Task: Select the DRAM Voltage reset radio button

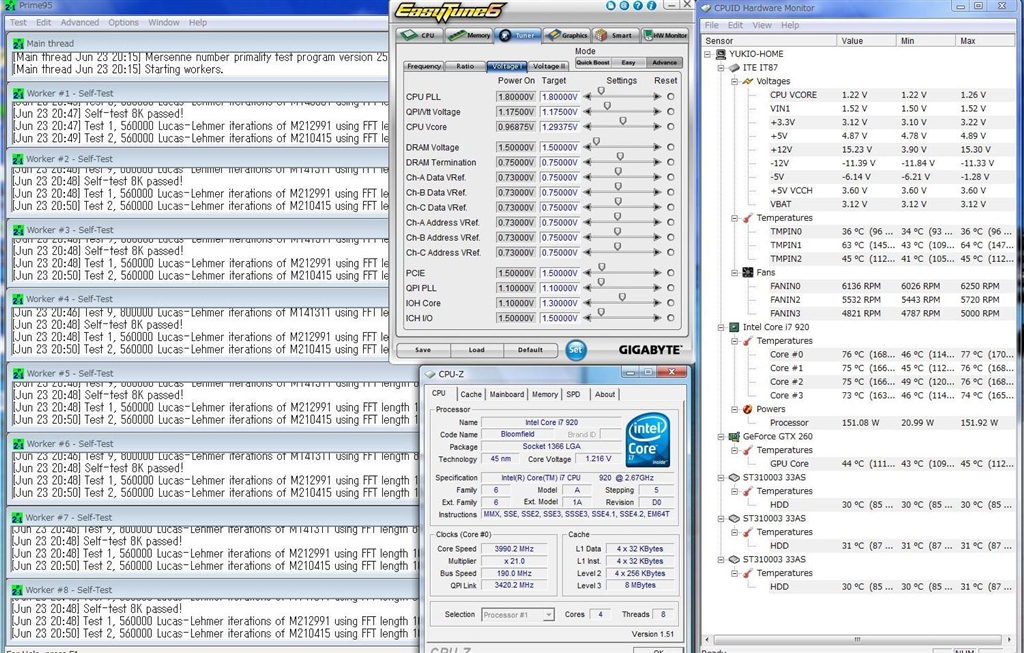Action: (670, 147)
